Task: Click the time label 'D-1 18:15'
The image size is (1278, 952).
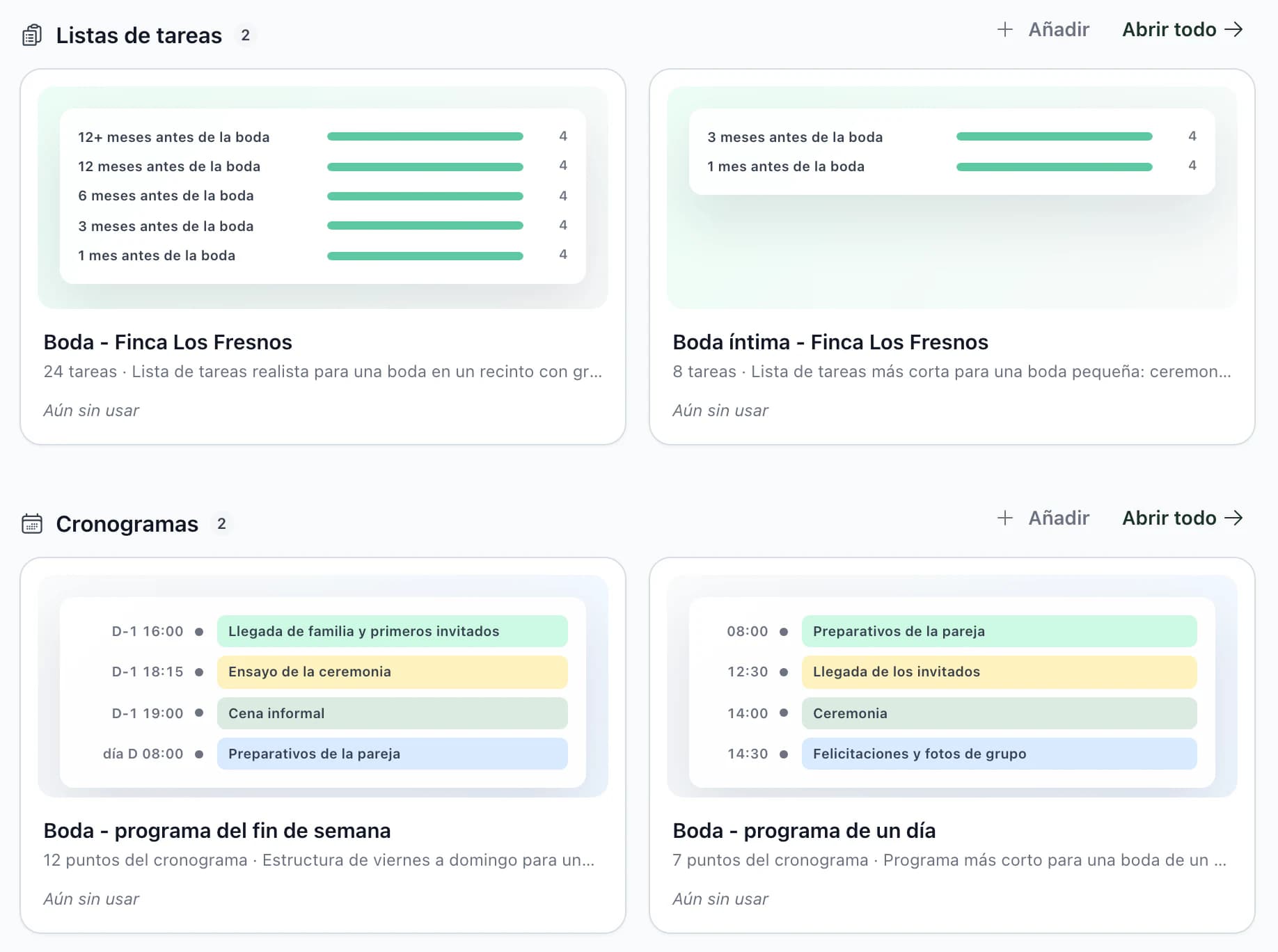Action: (148, 672)
